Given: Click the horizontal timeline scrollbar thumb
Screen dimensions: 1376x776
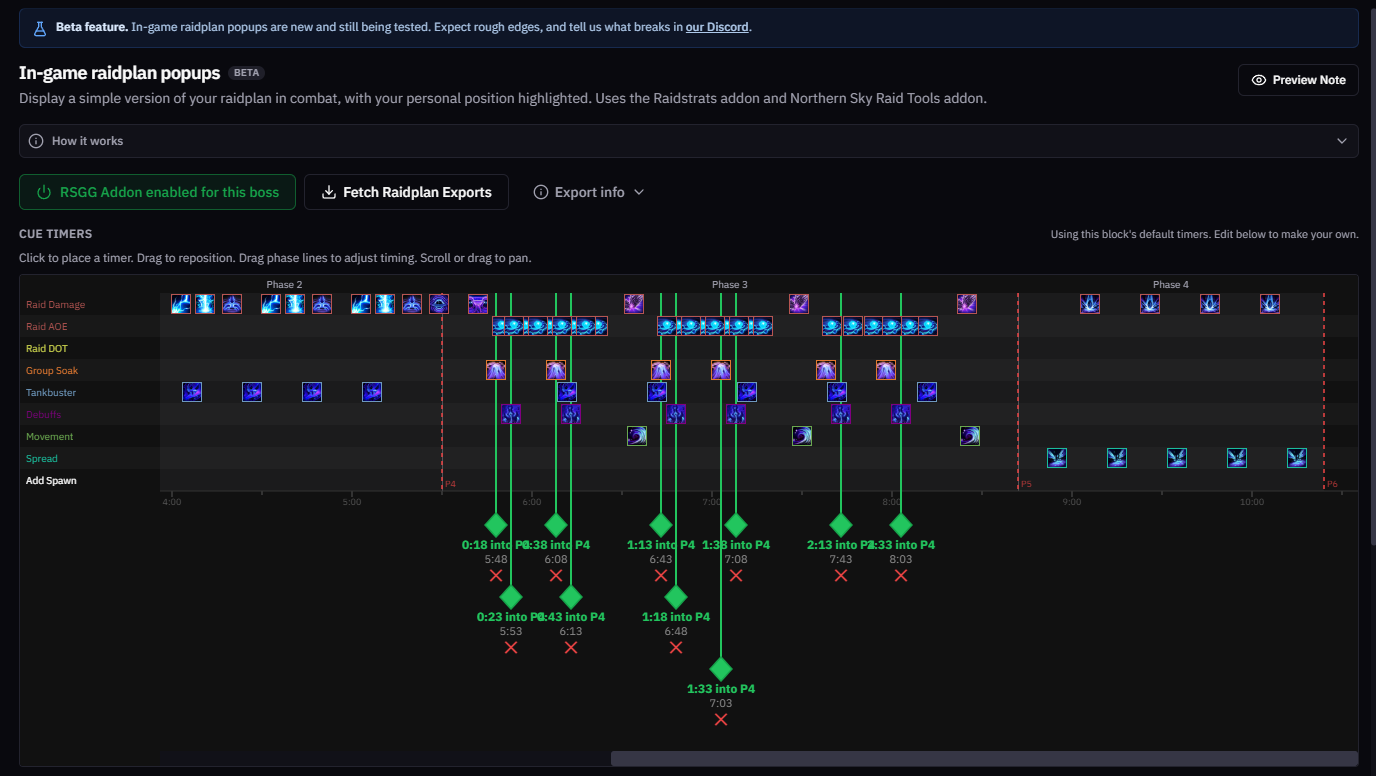Looking at the screenshot, I should (984, 759).
